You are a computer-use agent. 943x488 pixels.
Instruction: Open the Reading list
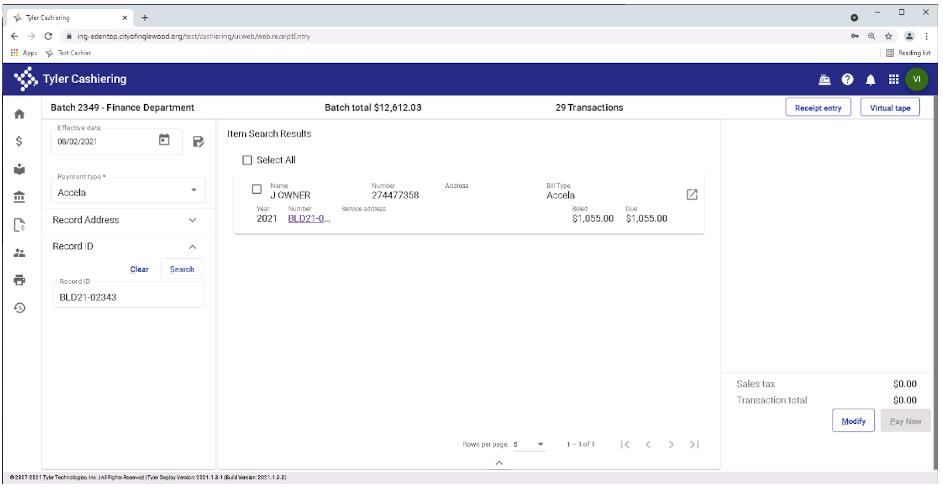coord(908,53)
